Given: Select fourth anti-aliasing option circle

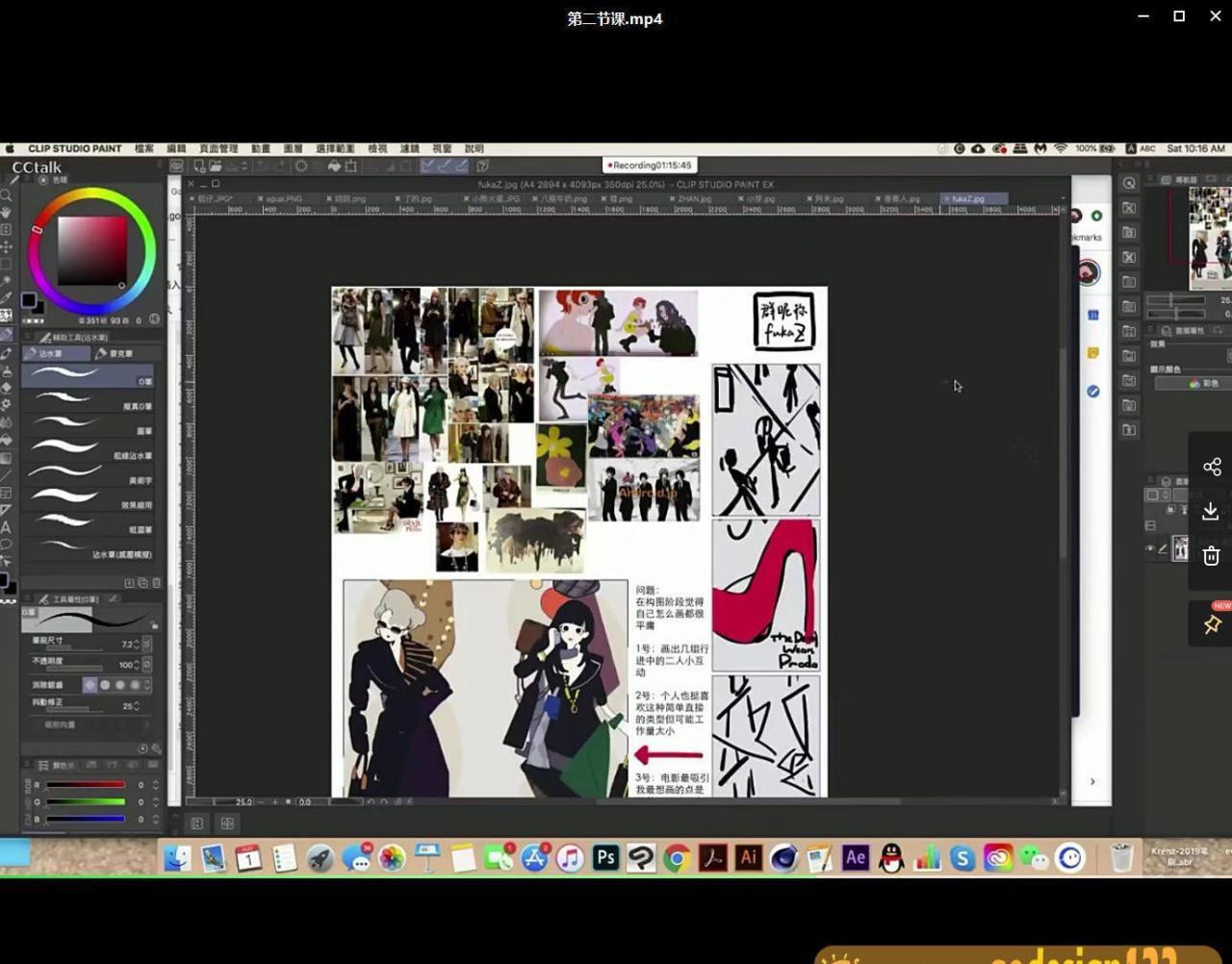Looking at the screenshot, I should [x=136, y=685].
